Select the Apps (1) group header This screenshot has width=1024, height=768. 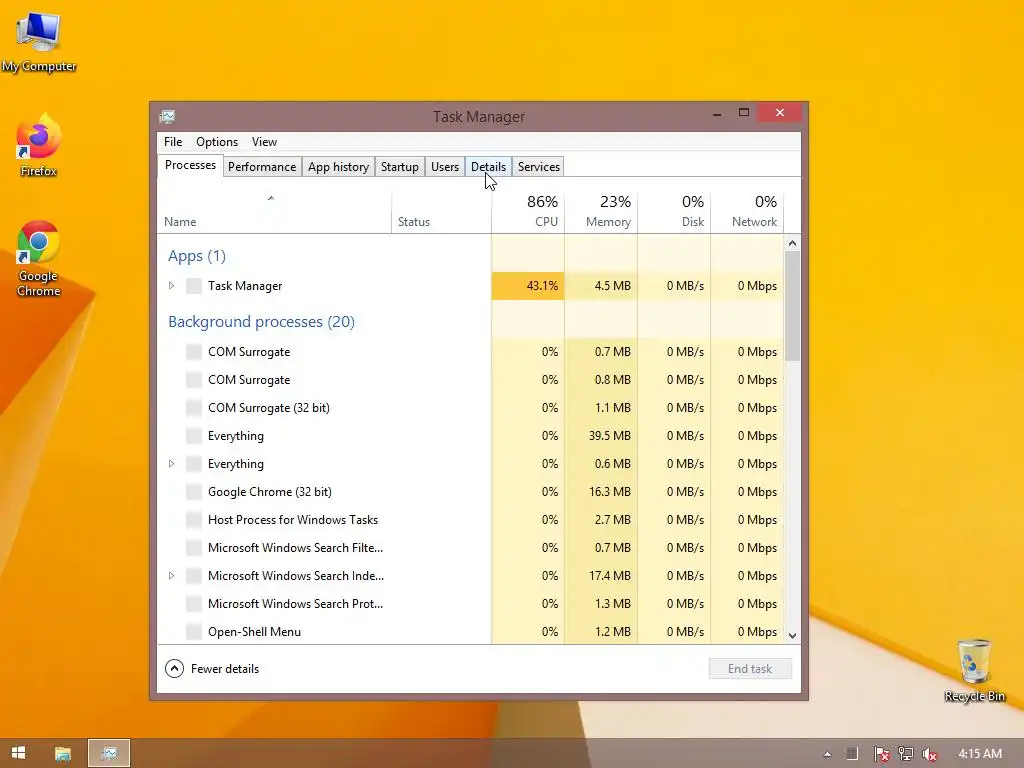pos(197,256)
